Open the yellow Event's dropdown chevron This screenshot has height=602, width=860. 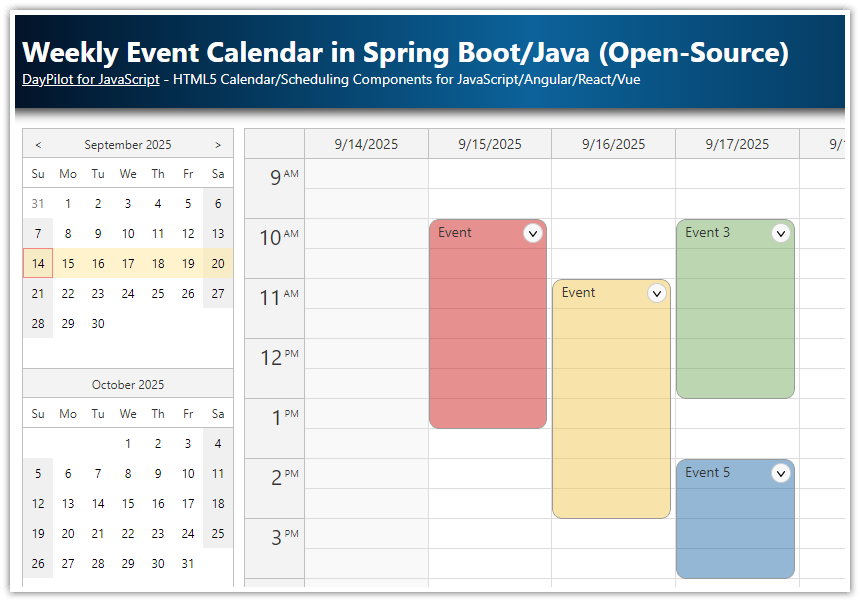point(657,292)
